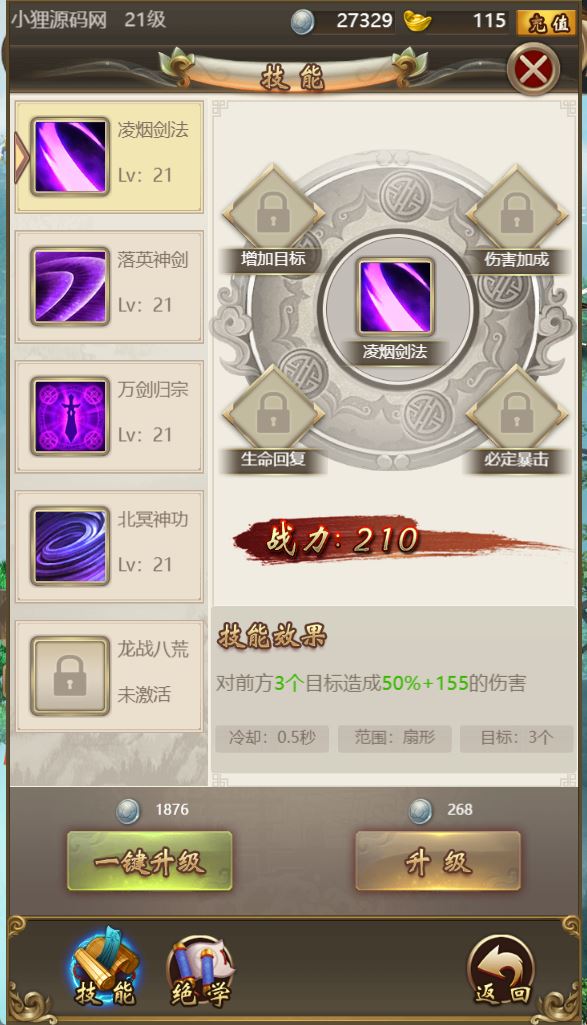Click the silver coin icon at top
Viewport: 587px width, 1025px height.
pos(302,23)
